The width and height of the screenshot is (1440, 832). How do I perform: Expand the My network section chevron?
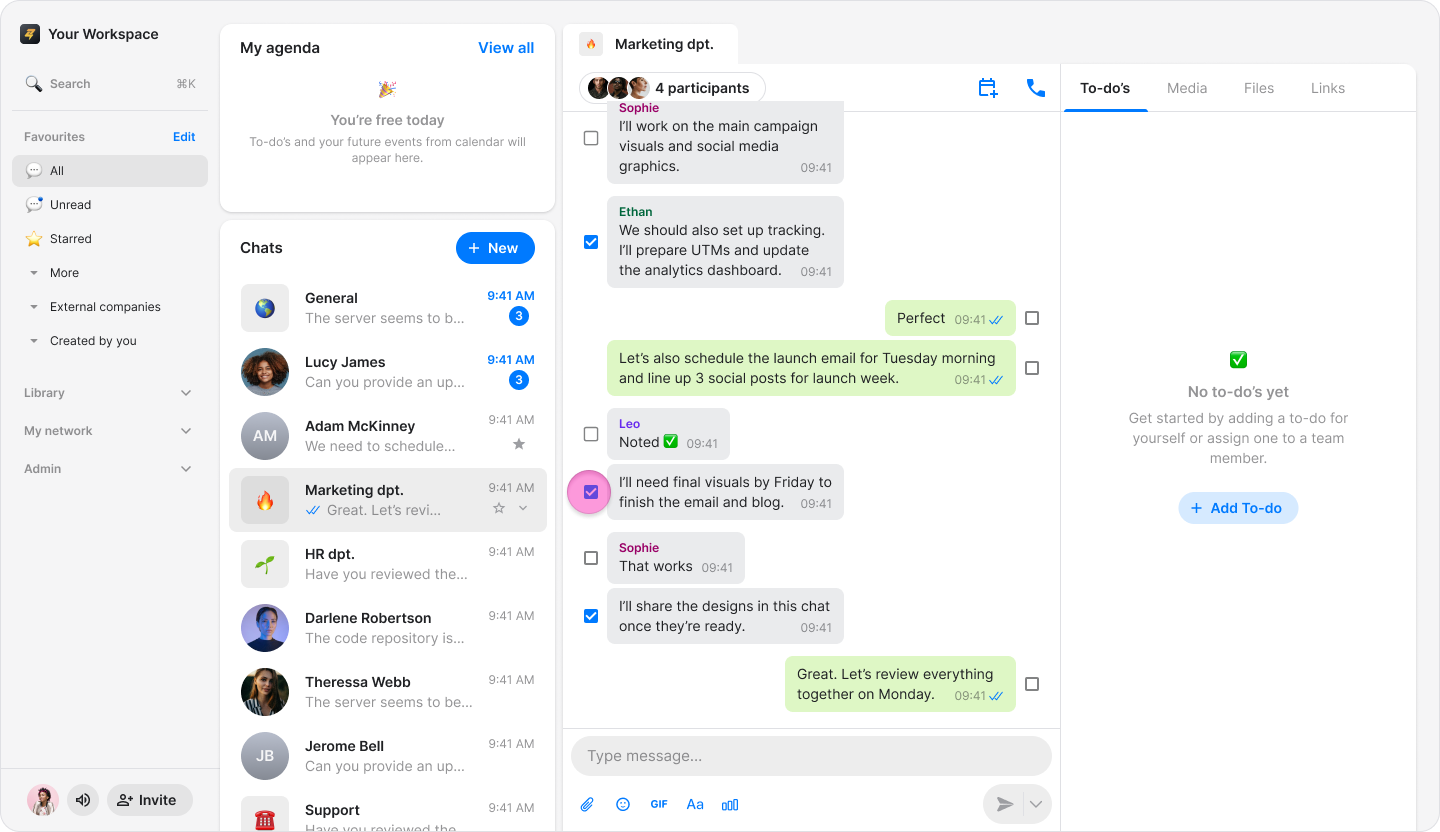coord(186,431)
